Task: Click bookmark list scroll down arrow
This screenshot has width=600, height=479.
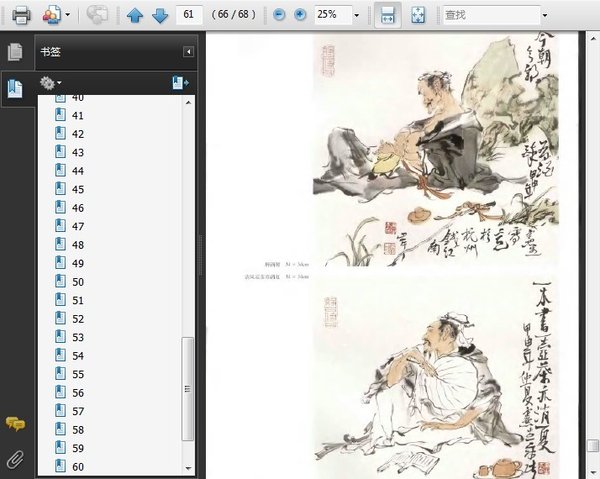Action: [188, 468]
